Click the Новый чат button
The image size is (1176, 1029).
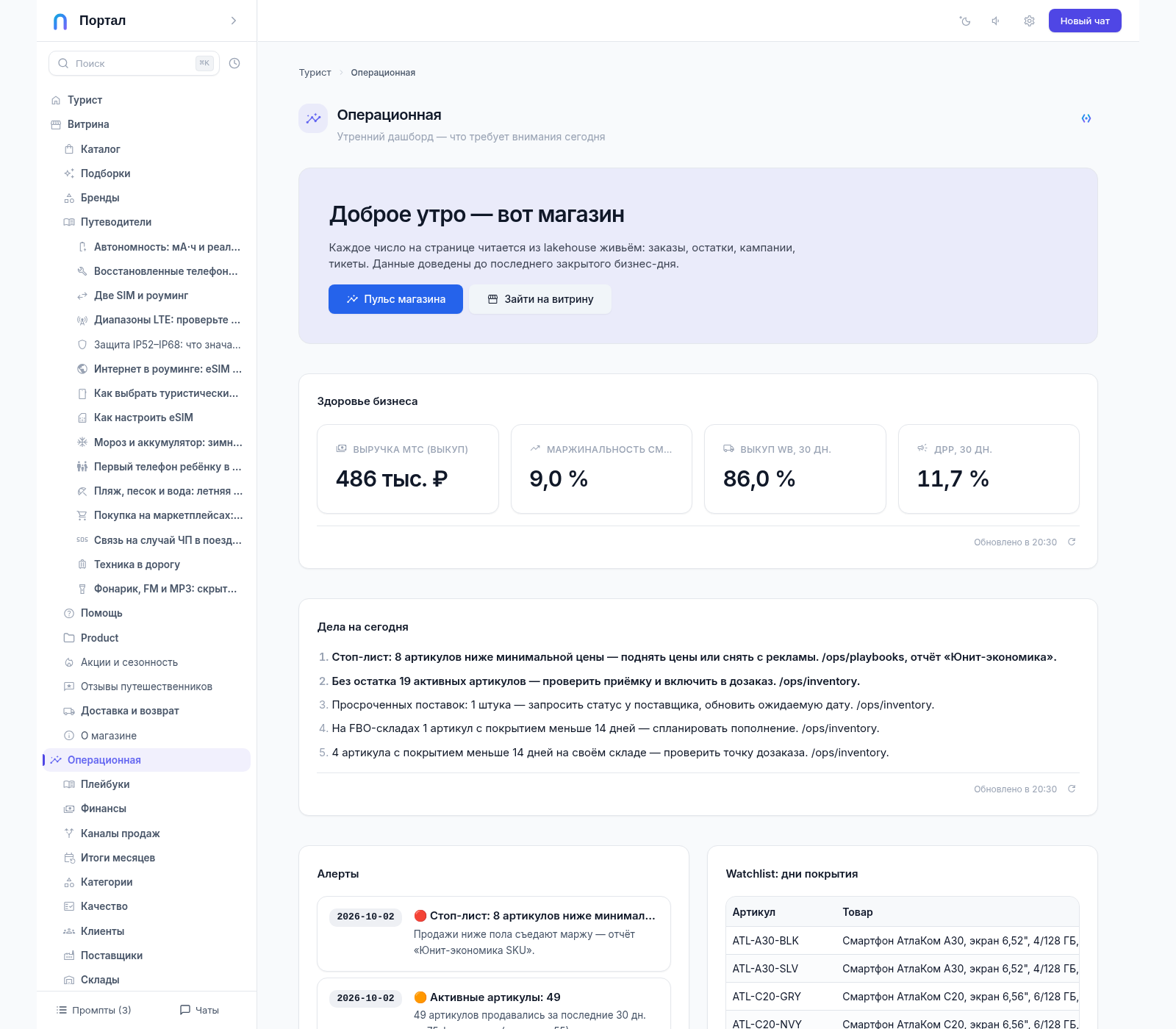1085,21
